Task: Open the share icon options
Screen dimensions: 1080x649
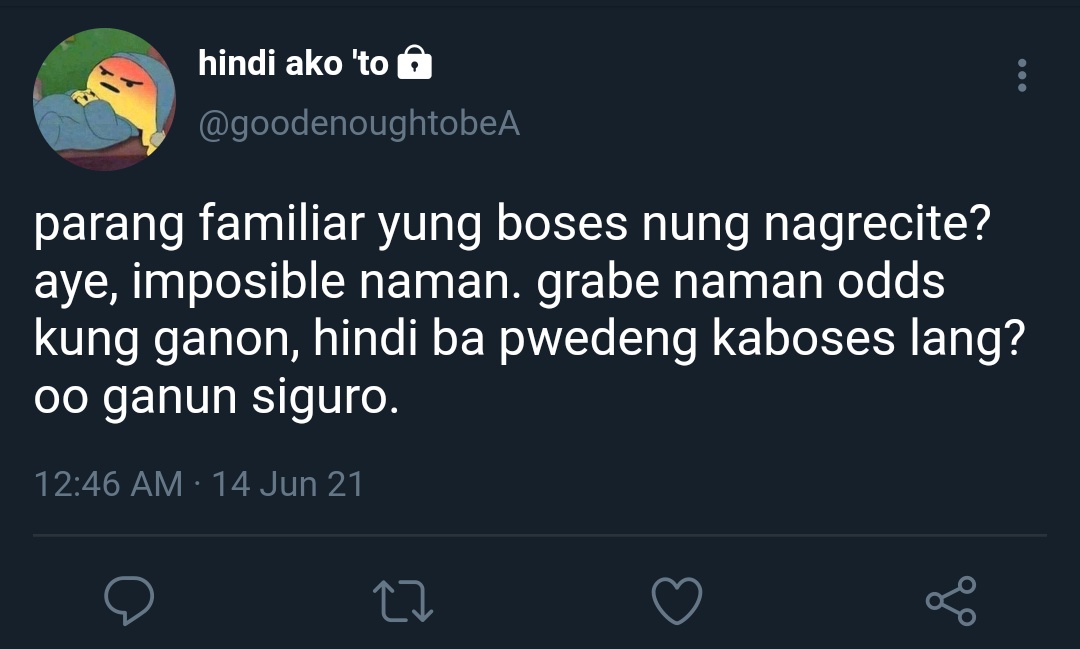Action: 951,601
